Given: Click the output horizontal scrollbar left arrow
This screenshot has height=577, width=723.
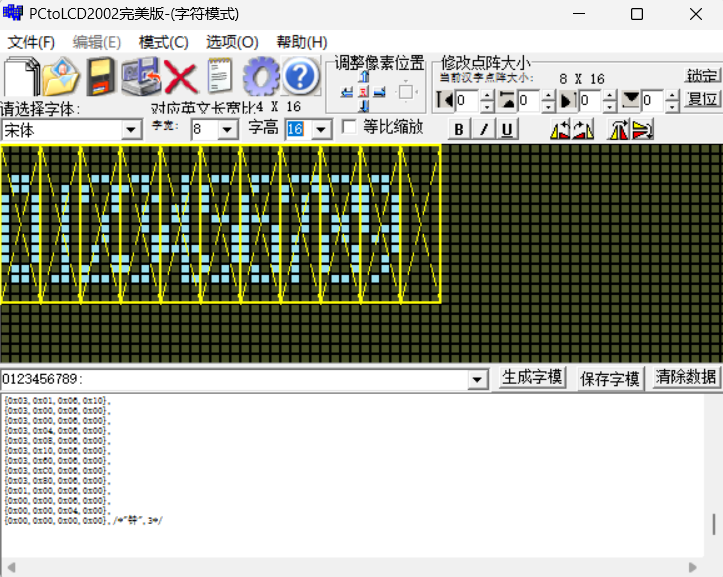Looking at the screenshot, I should 11,567.
